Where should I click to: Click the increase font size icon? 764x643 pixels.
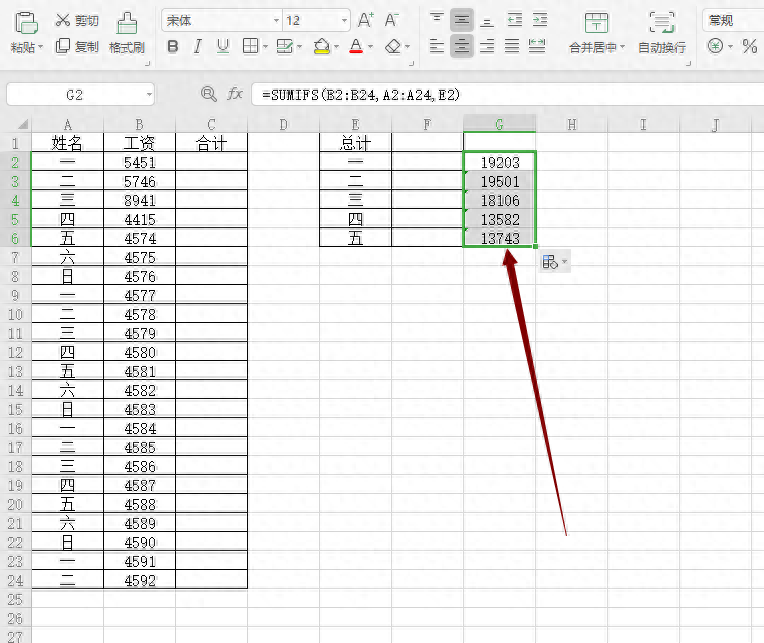click(365, 20)
